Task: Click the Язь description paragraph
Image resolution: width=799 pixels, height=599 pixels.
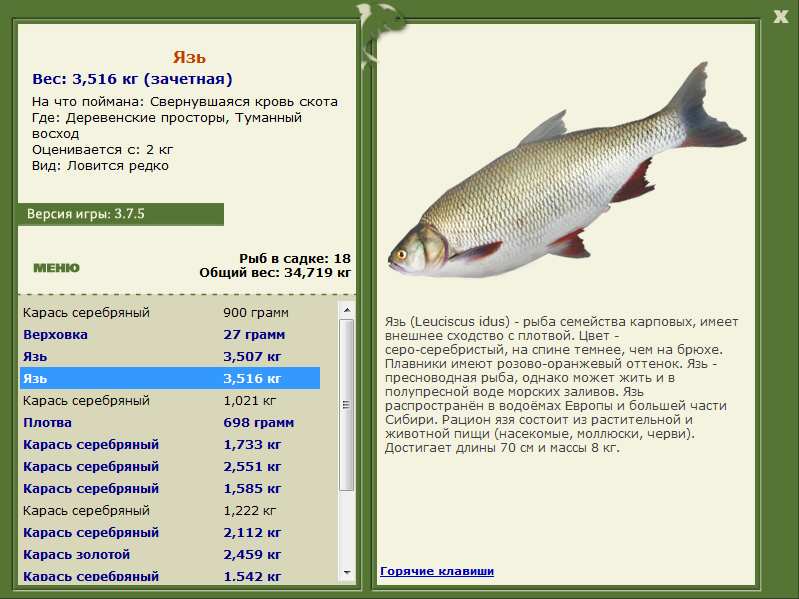Action: point(561,385)
